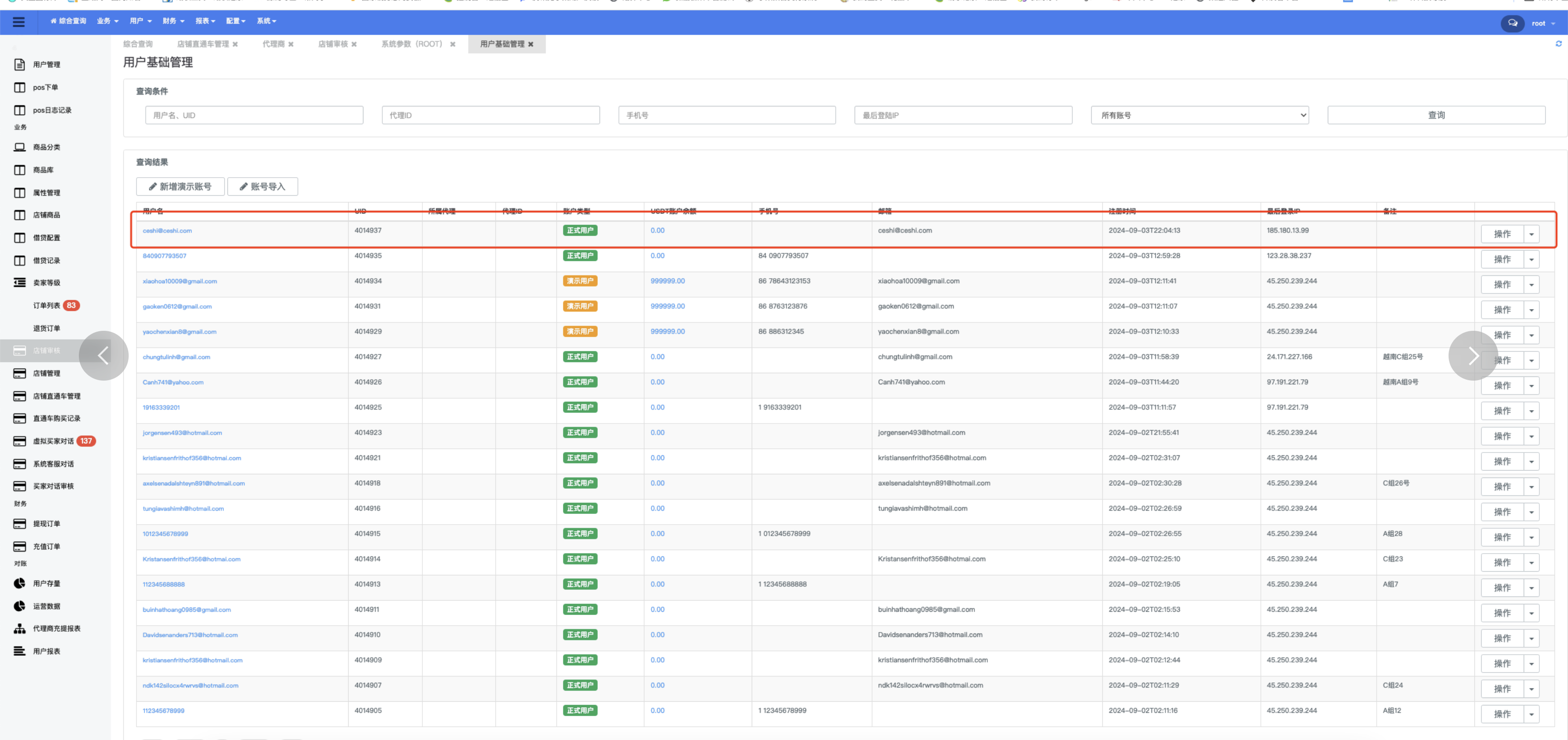Viewport: 1568px width, 740px height.
Task: Open 提现订单 card icon
Action: [x=19, y=524]
